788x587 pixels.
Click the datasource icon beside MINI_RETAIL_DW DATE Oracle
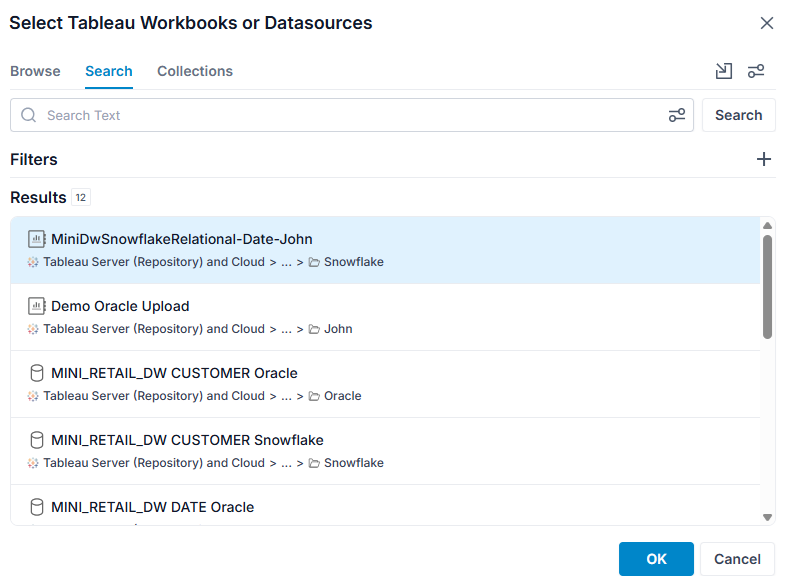[37, 507]
